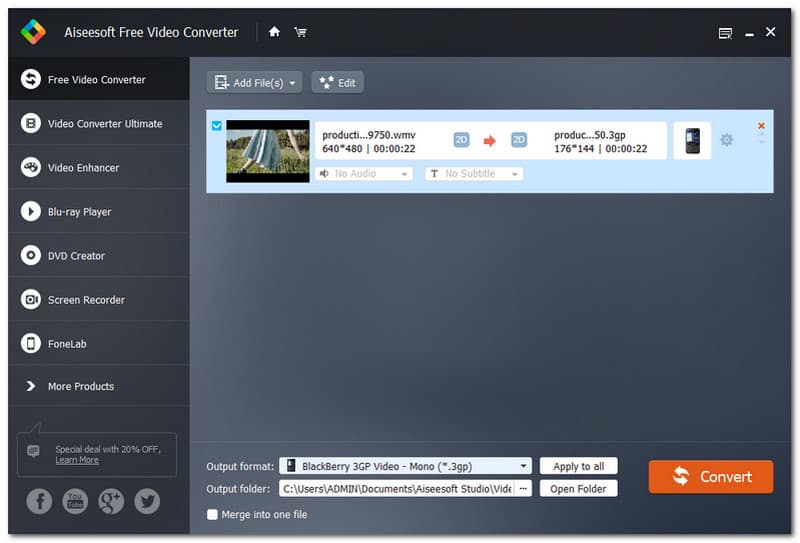Open the shopping cart icon
800x543 pixels.
(300, 32)
